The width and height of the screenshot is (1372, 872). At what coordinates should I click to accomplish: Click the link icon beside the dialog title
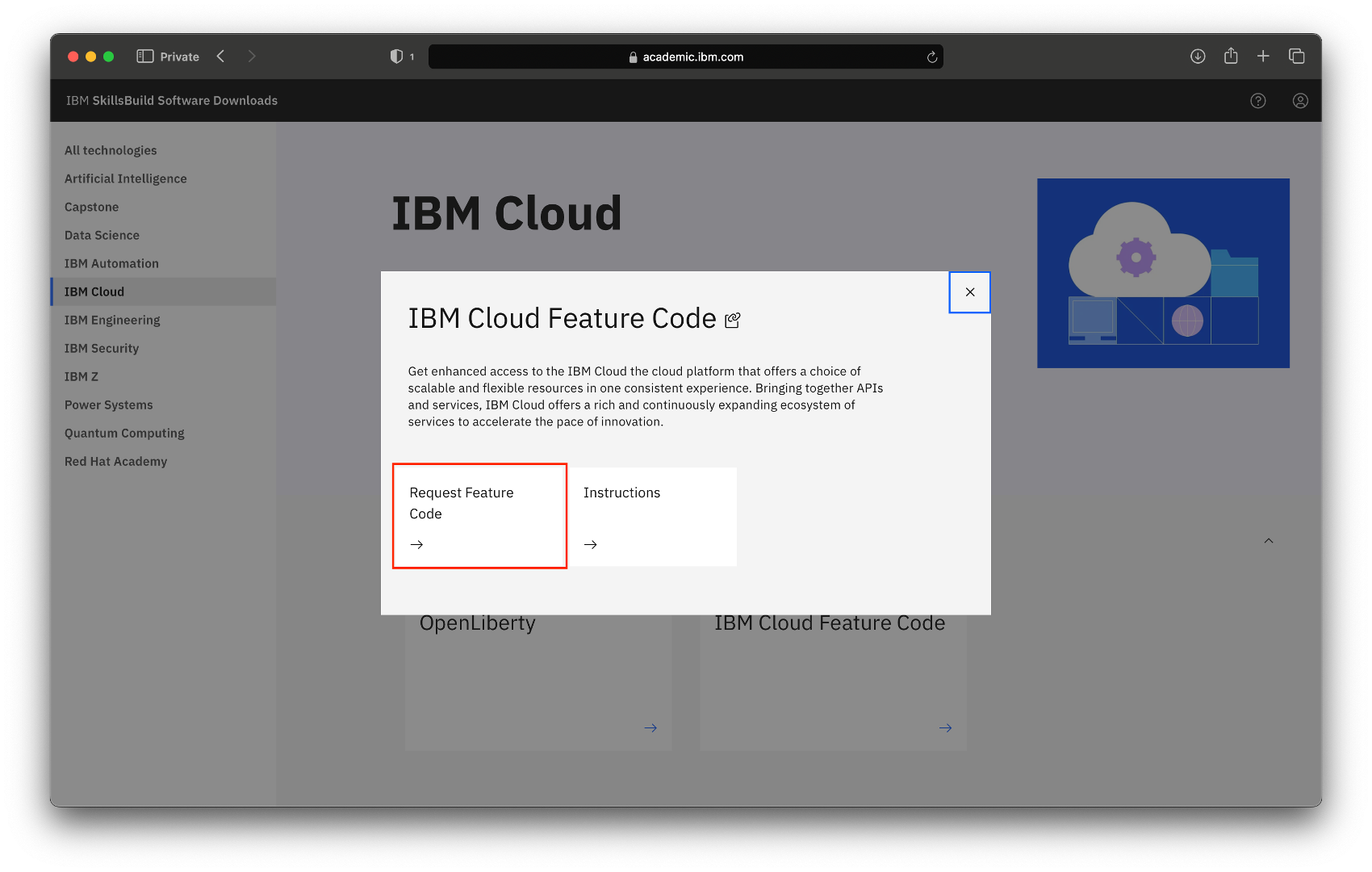coord(733,320)
